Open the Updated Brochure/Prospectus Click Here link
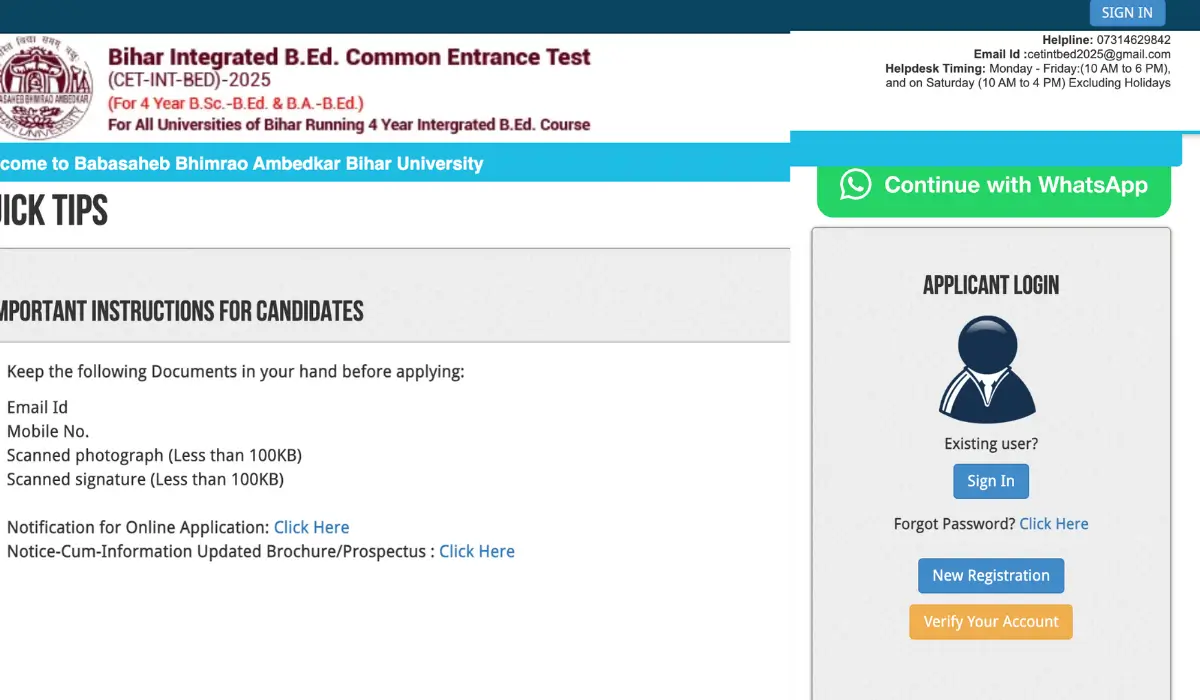This screenshot has width=1200, height=700. pyautogui.click(x=476, y=551)
